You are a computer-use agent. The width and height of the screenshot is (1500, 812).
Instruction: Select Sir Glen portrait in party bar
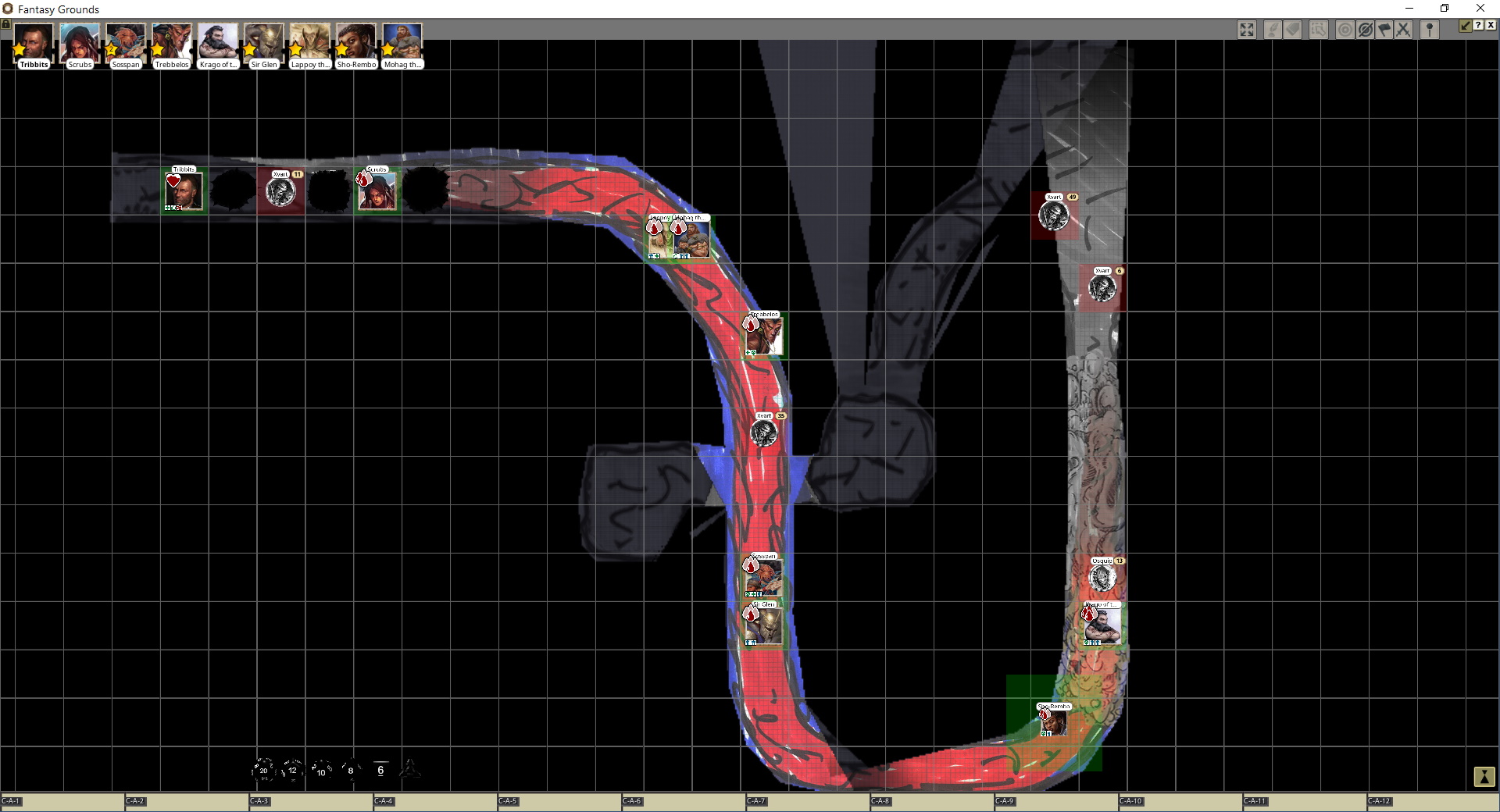tap(264, 45)
